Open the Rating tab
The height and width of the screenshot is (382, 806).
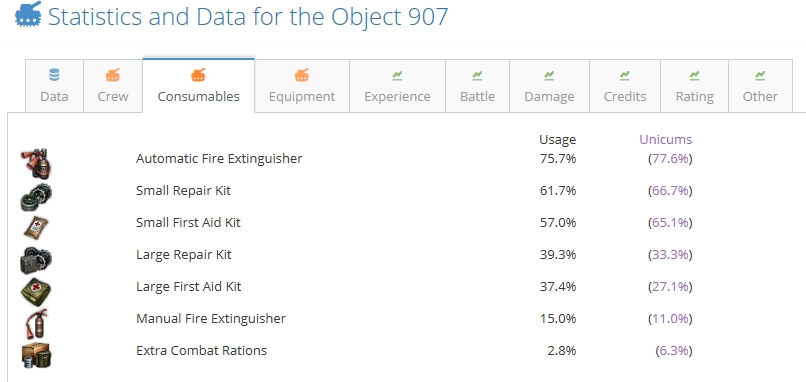[x=694, y=86]
